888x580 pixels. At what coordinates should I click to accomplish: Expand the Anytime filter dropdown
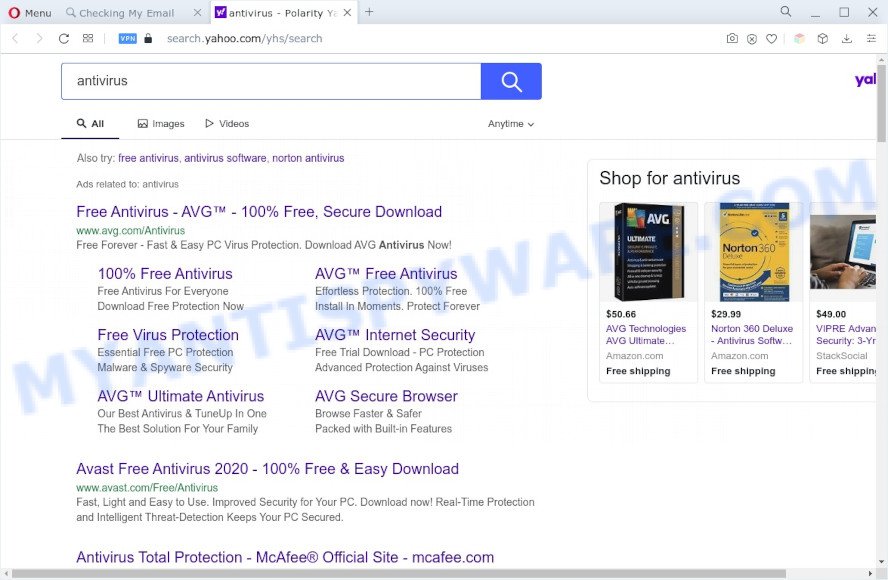click(x=511, y=123)
